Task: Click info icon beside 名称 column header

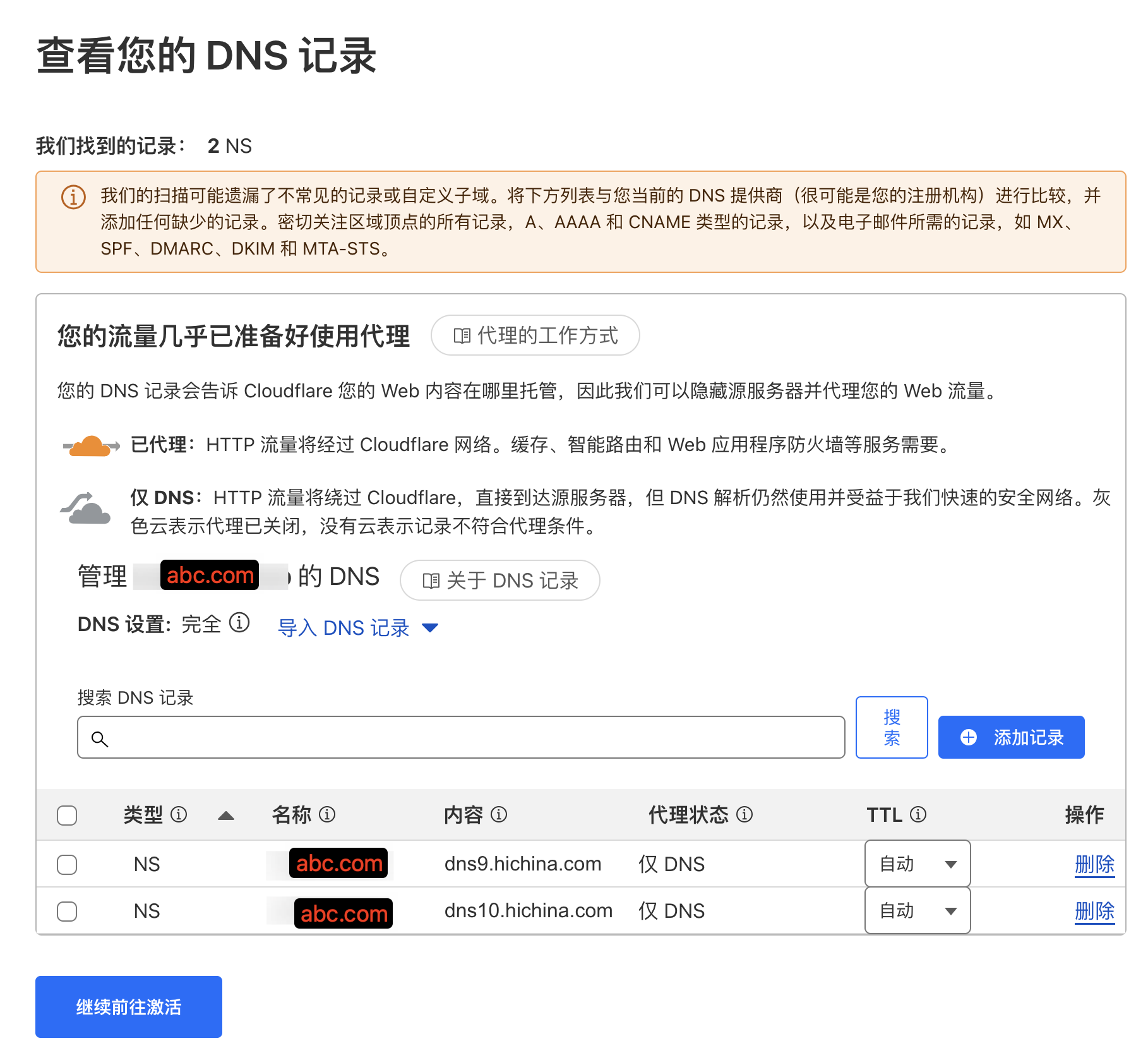Action: [327, 814]
